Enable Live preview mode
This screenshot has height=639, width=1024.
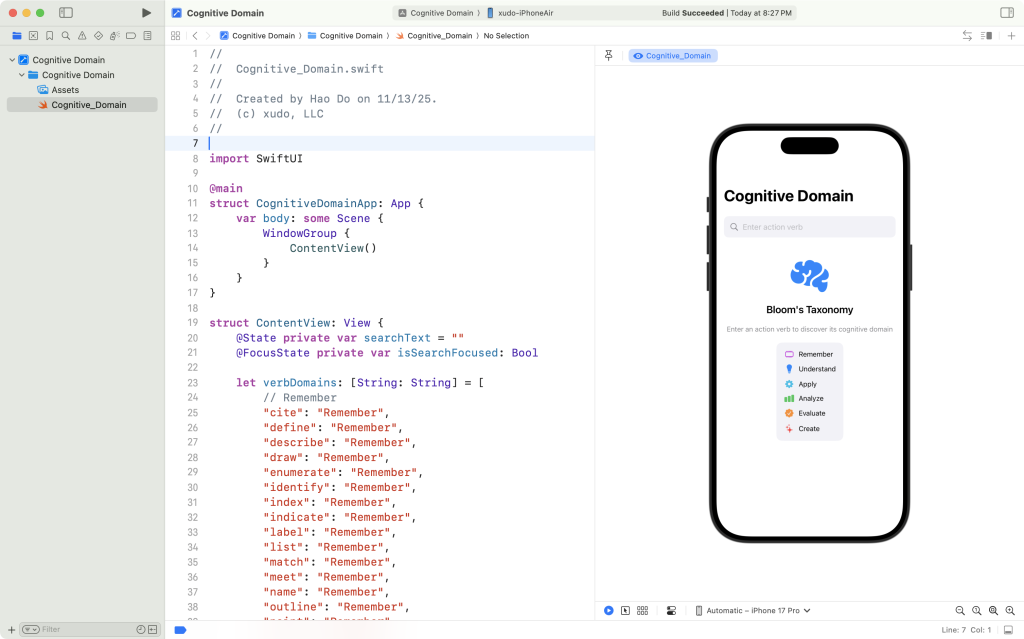(609, 610)
